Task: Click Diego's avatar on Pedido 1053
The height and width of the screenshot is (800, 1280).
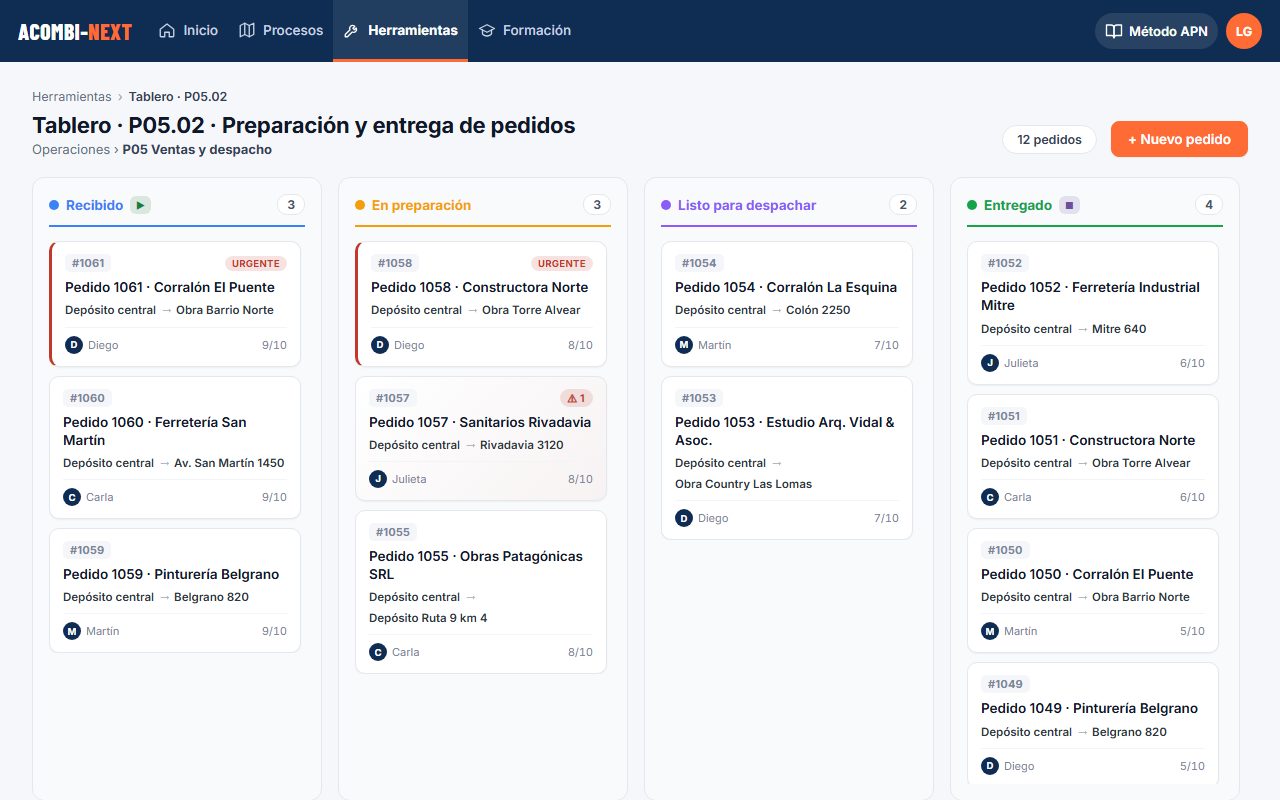Action: point(683,518)
